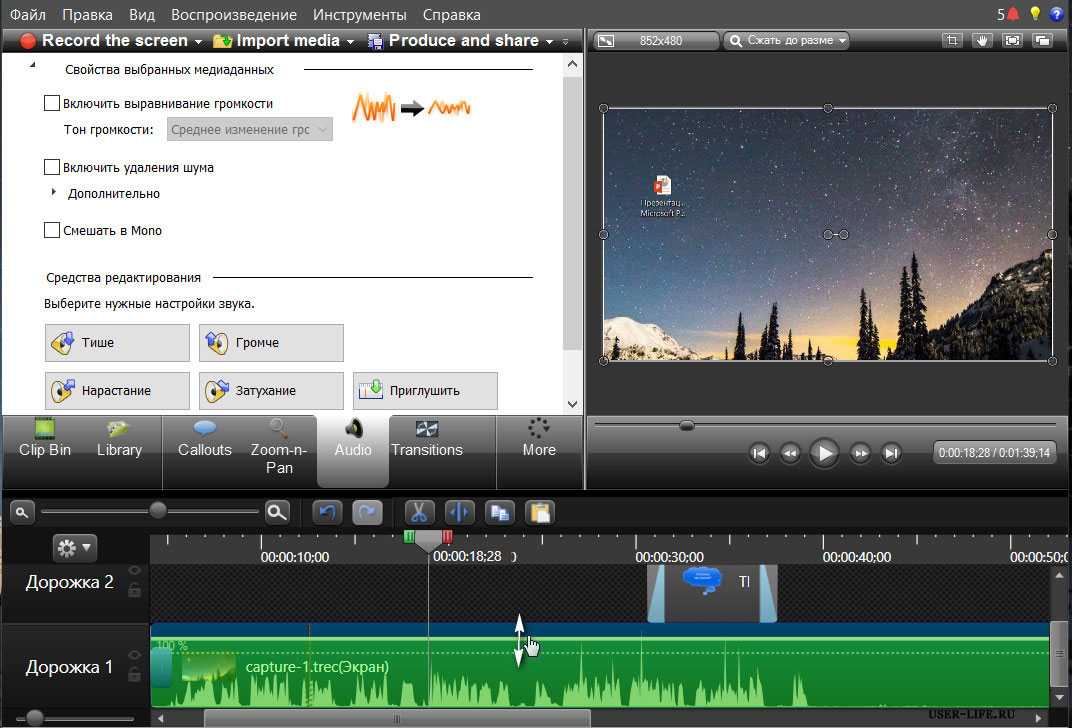Screen dimensions: 1072x728
Task: Select the callout clip on Дорожка 2
Action: coord(712,593)
